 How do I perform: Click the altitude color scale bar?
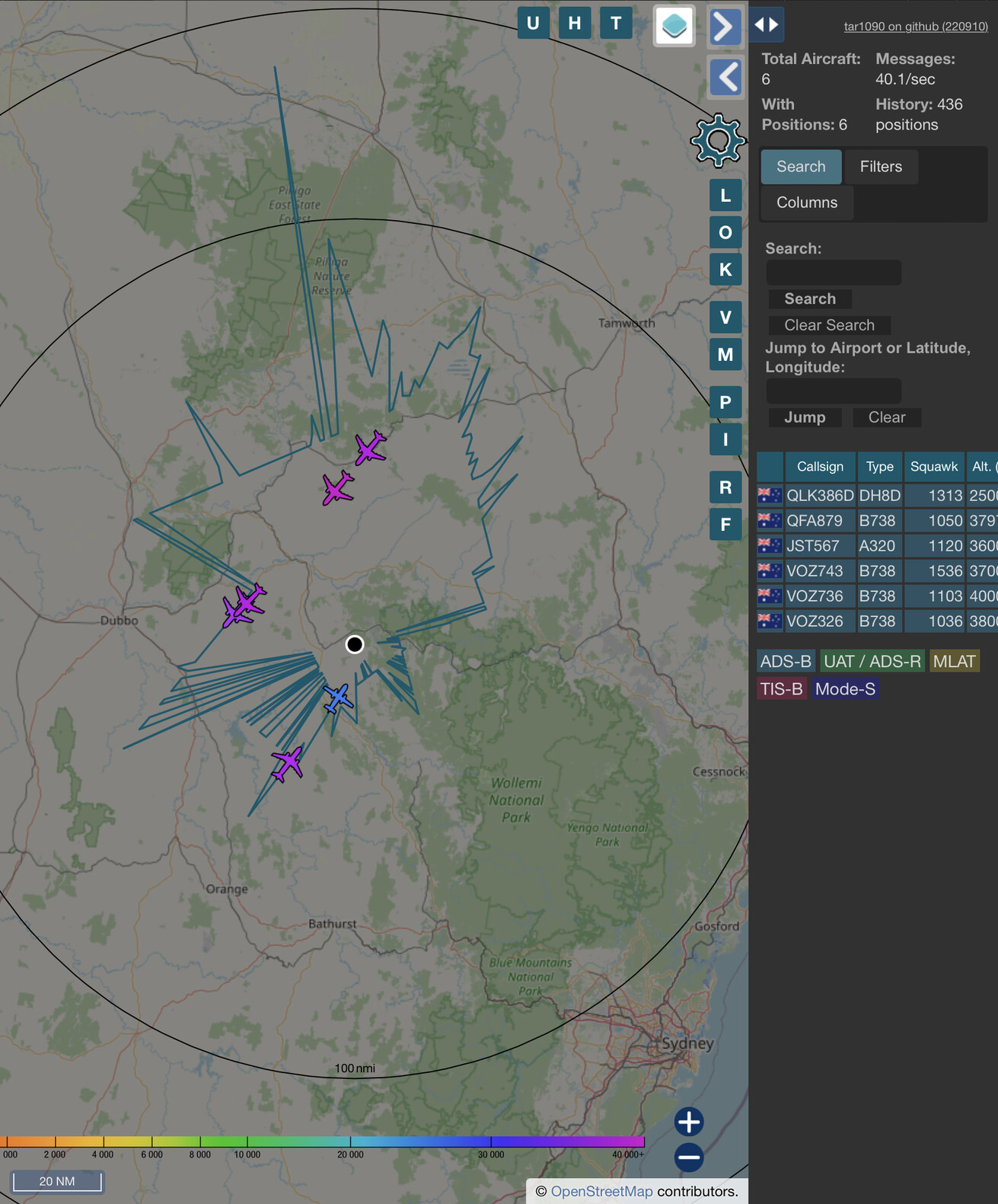coord(323,1141)
